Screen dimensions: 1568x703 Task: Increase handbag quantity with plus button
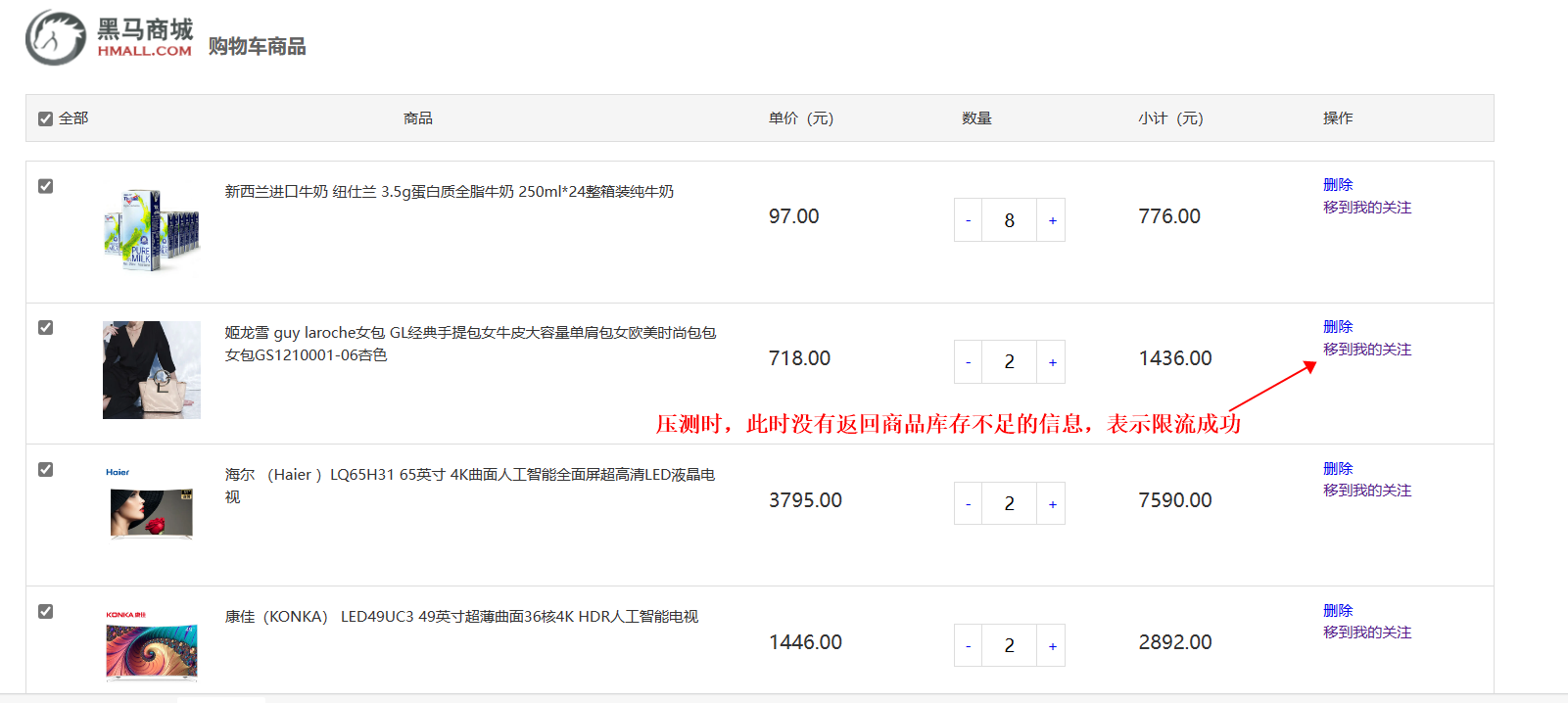[1052, 362]
